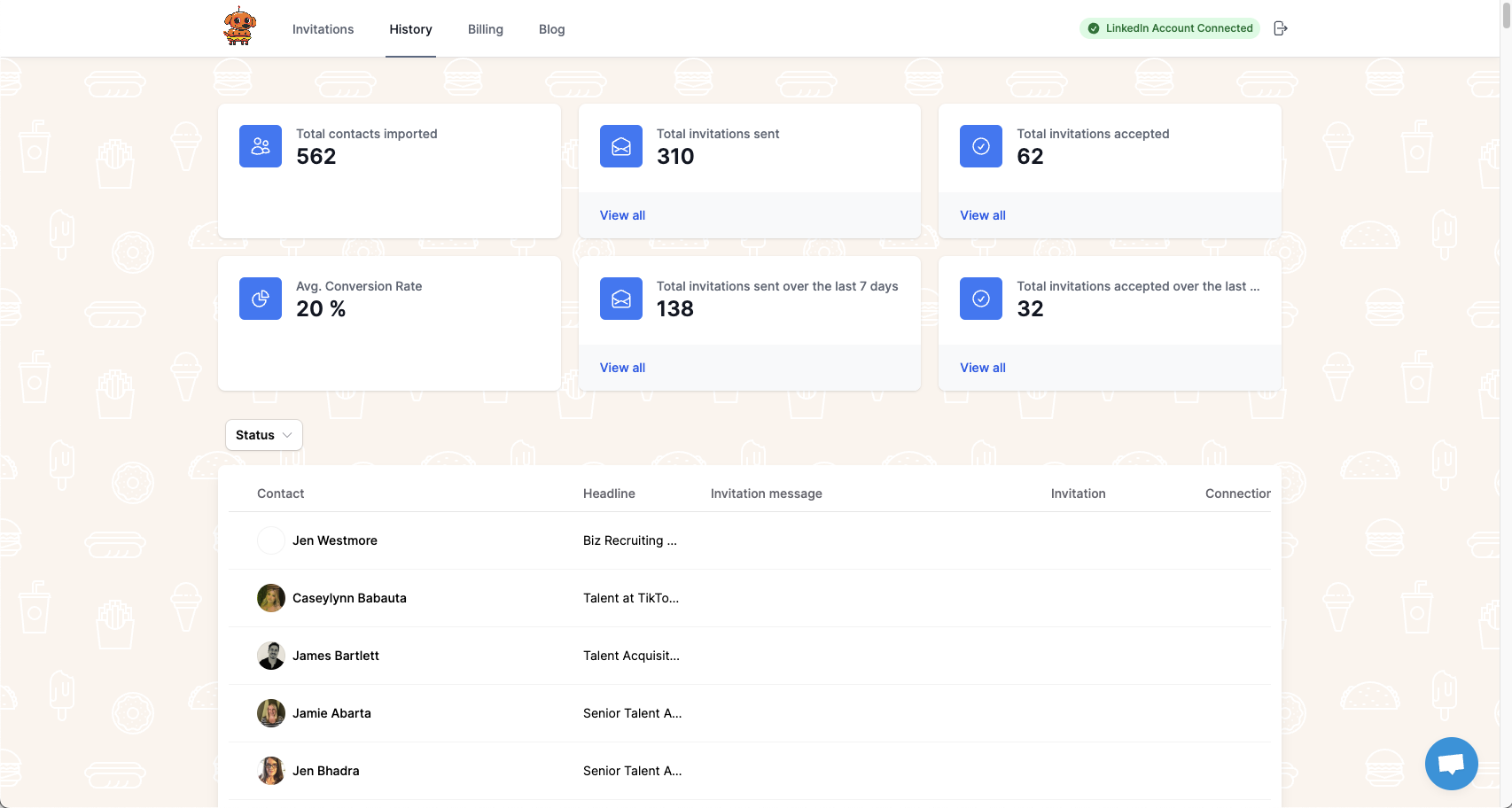
Task: Go to the Blog tab
Action: pos(551,29)
